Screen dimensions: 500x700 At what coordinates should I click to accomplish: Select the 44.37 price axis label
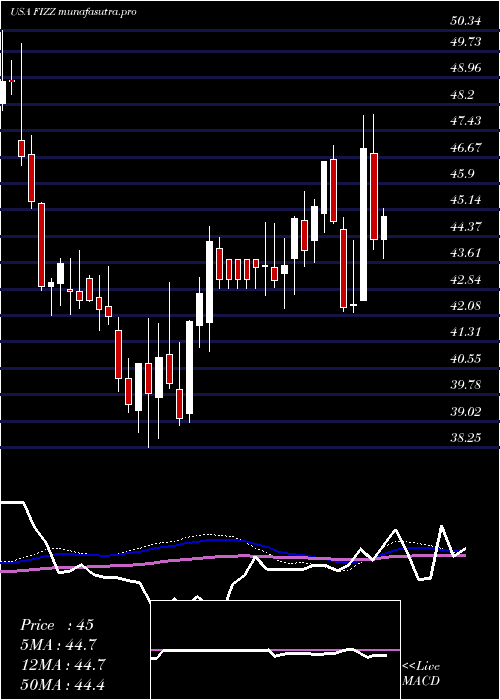(x=465, y=226)
